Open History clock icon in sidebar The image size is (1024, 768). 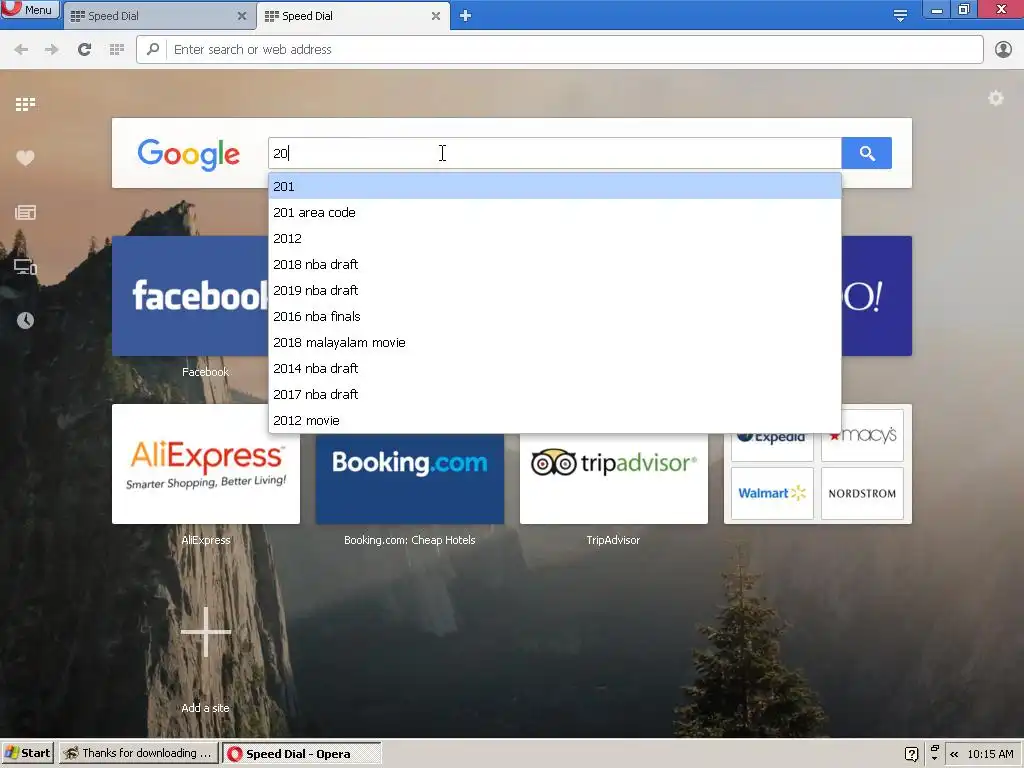[x=25, y=321]
